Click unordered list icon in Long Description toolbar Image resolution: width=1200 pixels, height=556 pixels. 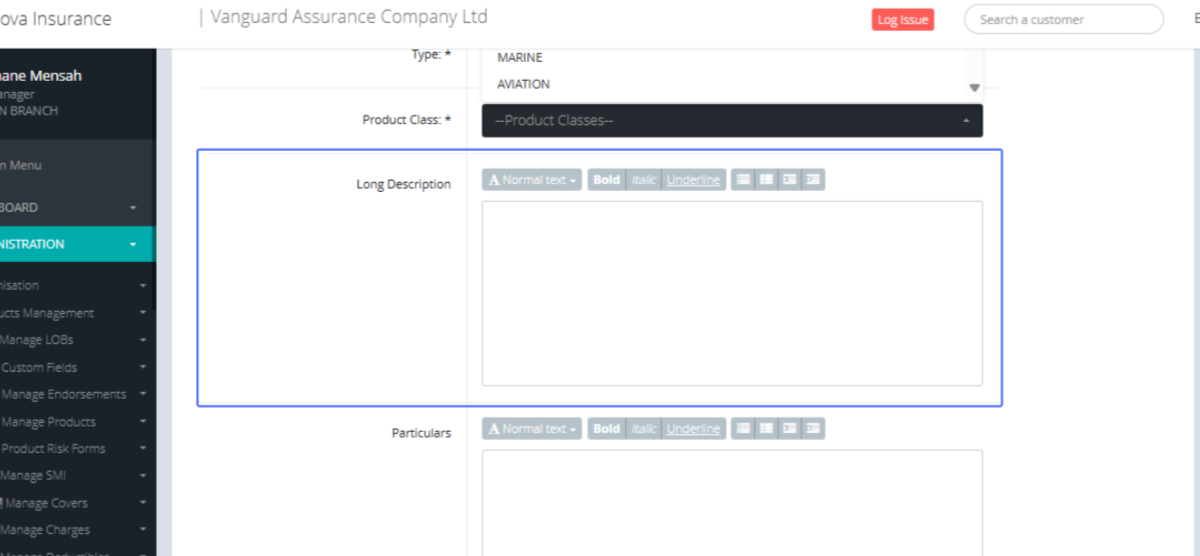(x=743, y=180)
